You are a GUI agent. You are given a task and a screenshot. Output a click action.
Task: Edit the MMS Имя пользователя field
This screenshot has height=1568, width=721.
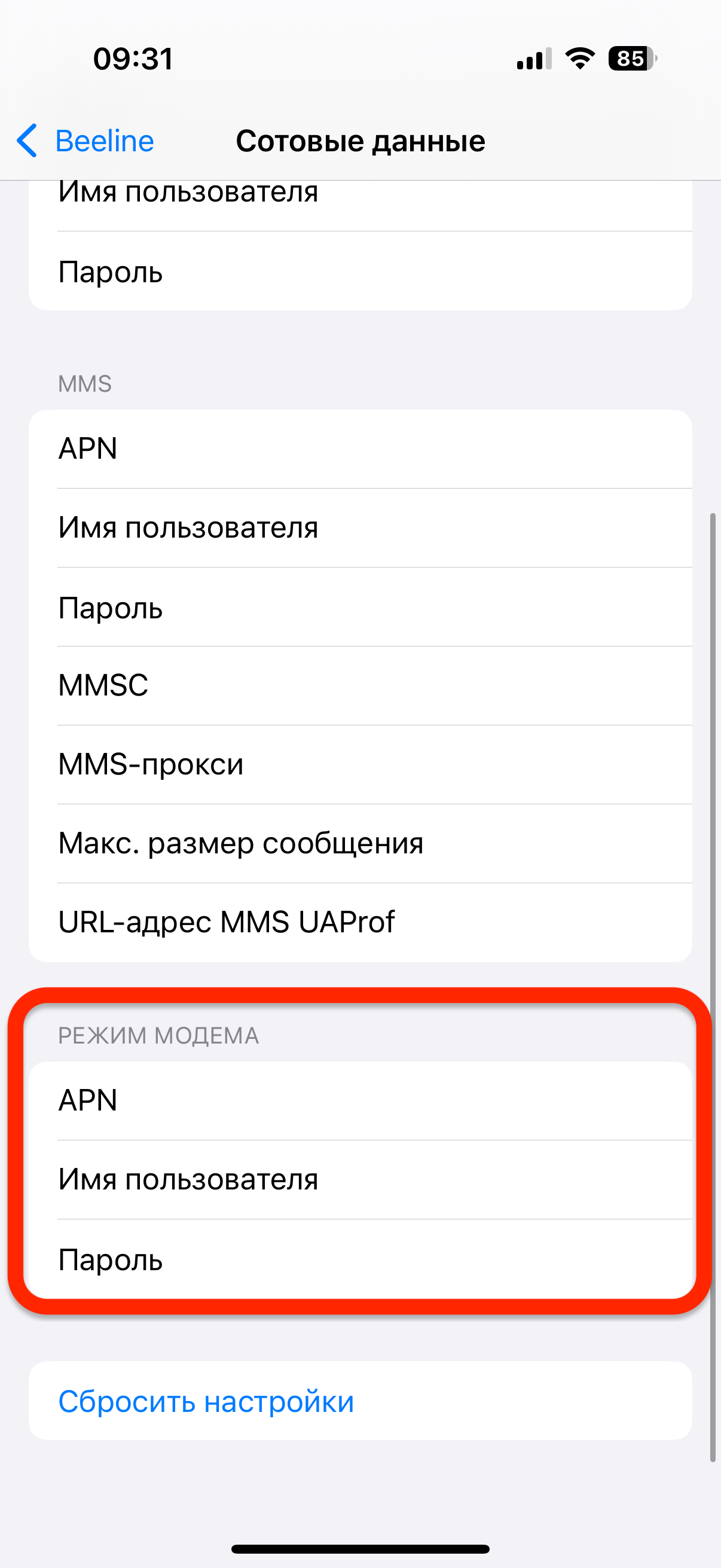(360, 527)
